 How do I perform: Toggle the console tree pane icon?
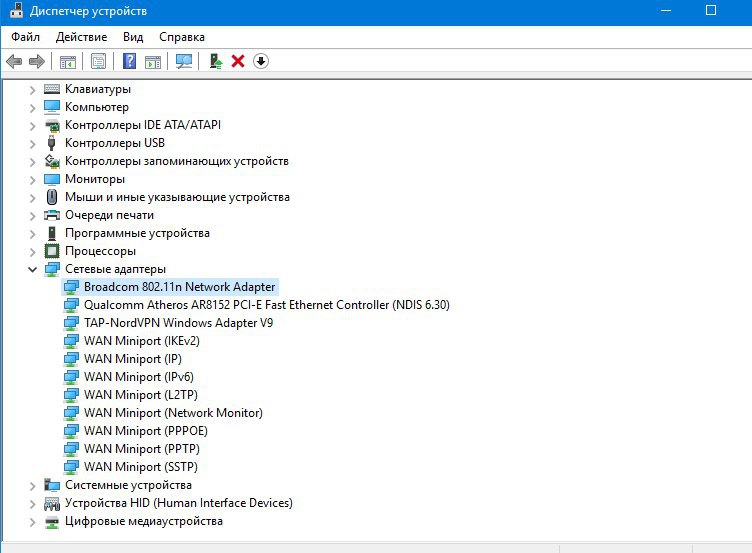68,61
